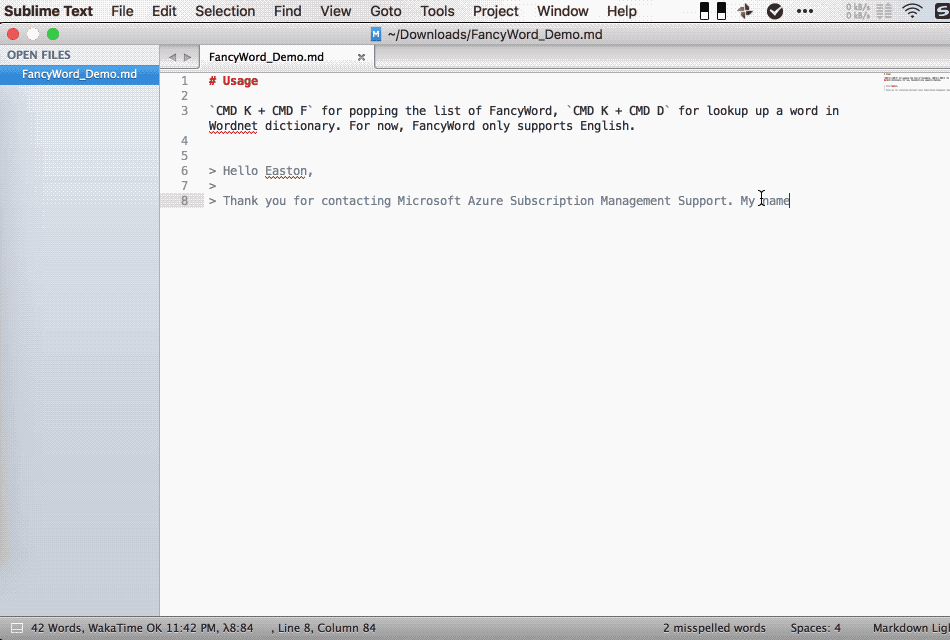Close the FancyWord_Demo.md tab
This screenshot has width=950, height=640.
[361, 57]
